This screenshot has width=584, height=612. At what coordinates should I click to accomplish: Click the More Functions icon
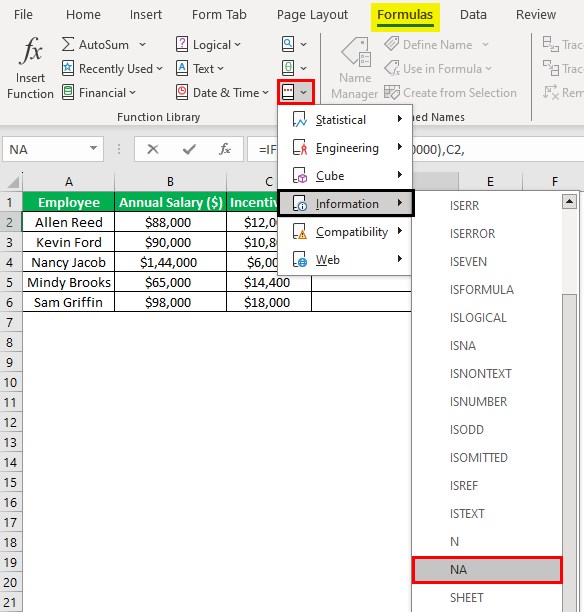click(288, 93)
